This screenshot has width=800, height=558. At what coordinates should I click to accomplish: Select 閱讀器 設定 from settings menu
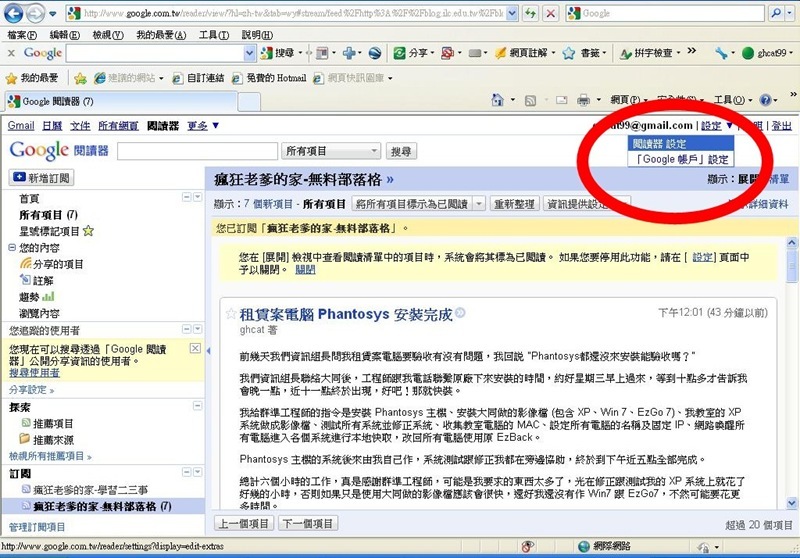(681, 143)
